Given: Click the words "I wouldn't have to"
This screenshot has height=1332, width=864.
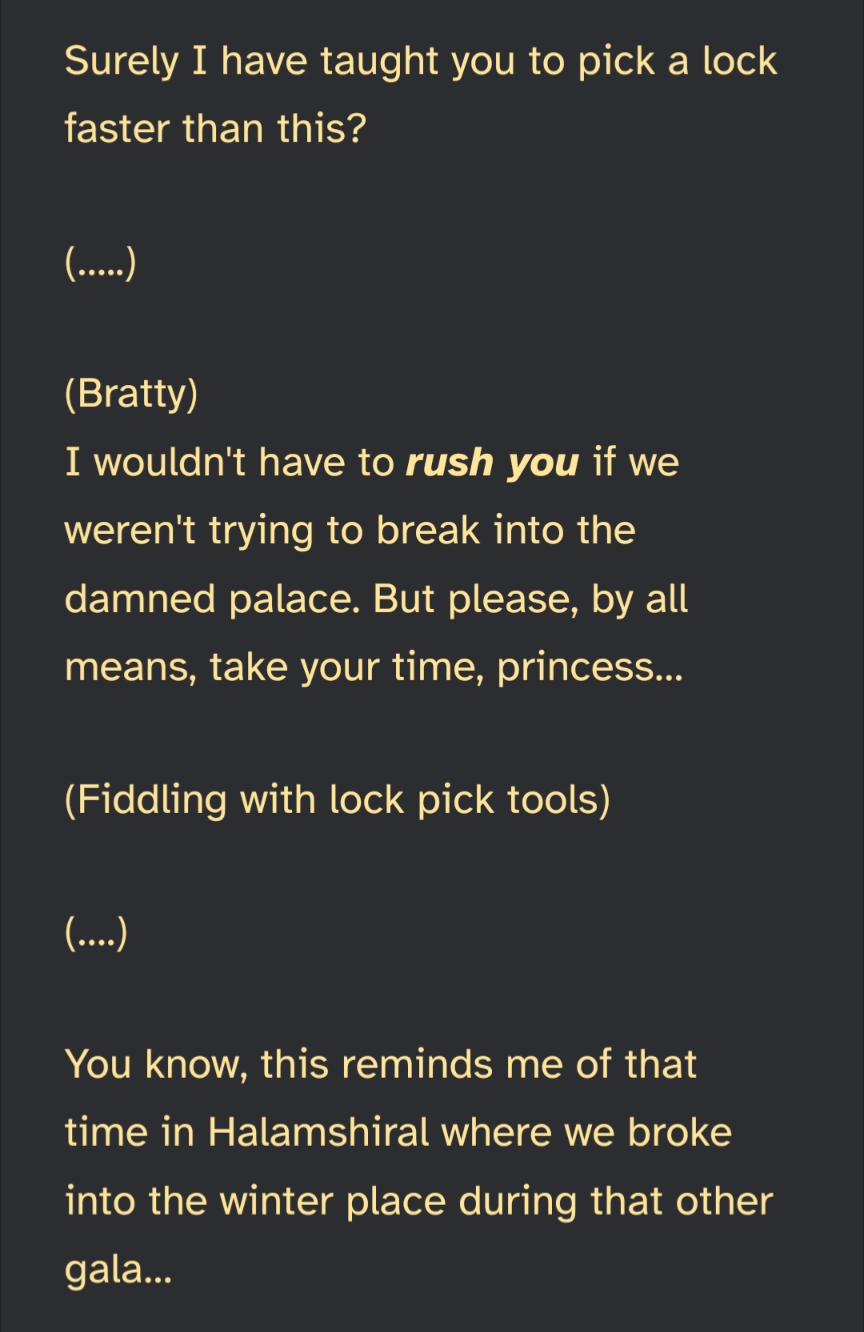Looking at the screenshot, I should (230, 464).
